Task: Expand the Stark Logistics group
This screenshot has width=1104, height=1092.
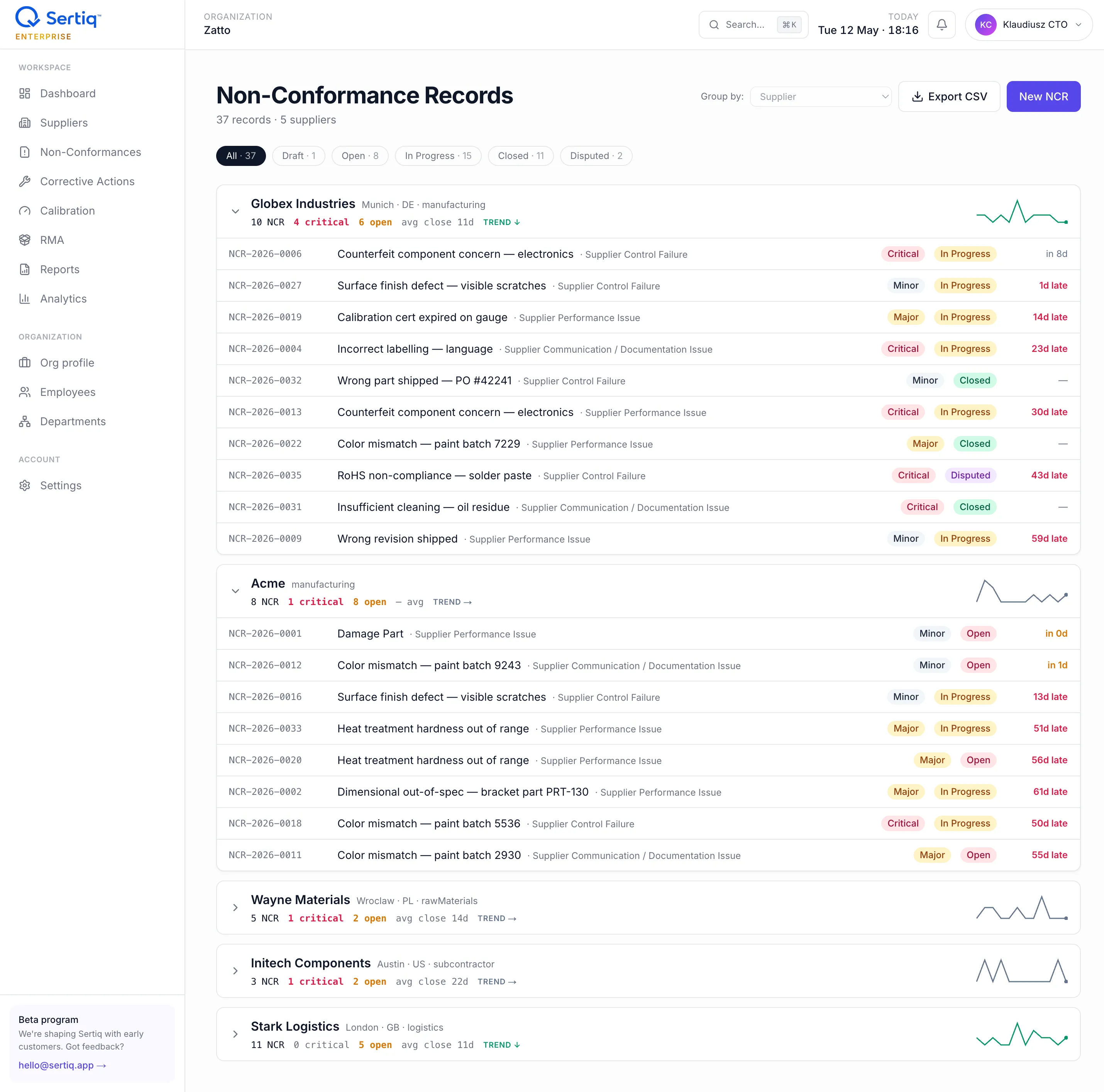Action: [235, 1035]
